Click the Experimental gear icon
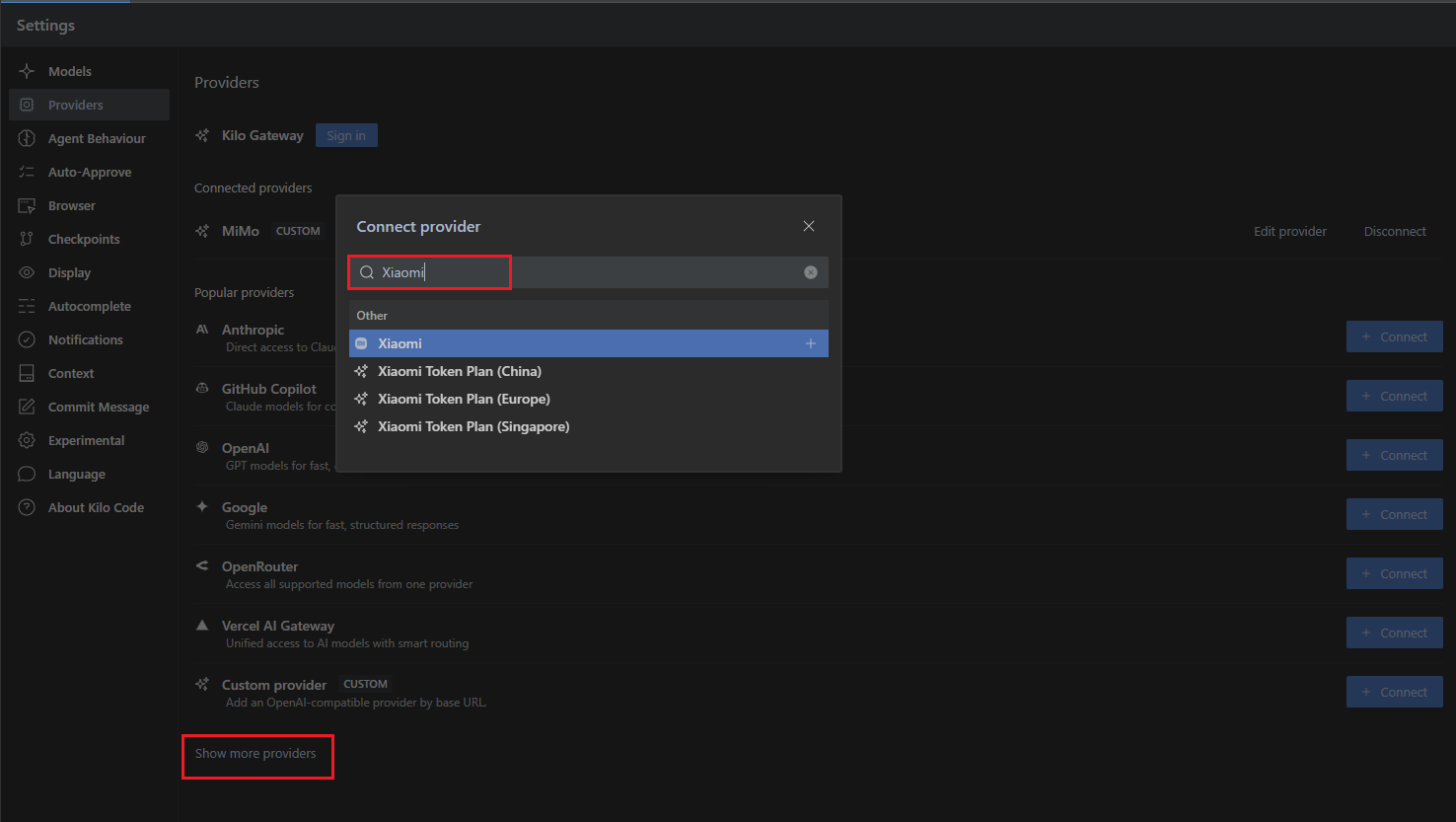Screen dimensions: 1456x822 point(27,440)
